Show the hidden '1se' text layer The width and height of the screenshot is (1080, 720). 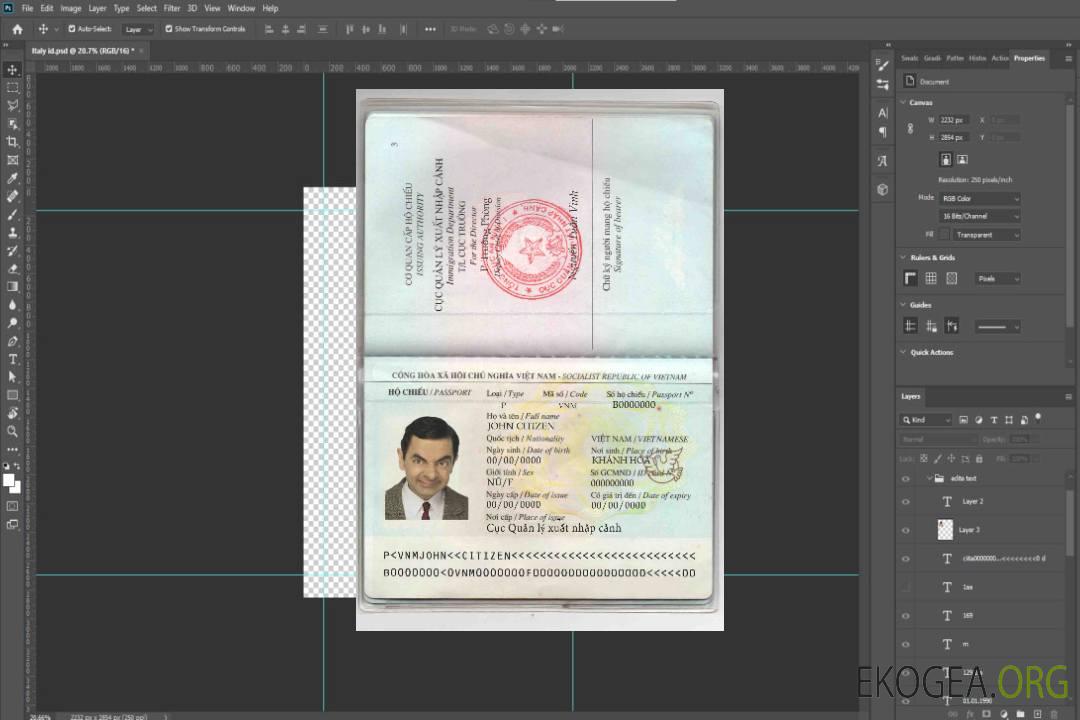(x=906, y=587)
